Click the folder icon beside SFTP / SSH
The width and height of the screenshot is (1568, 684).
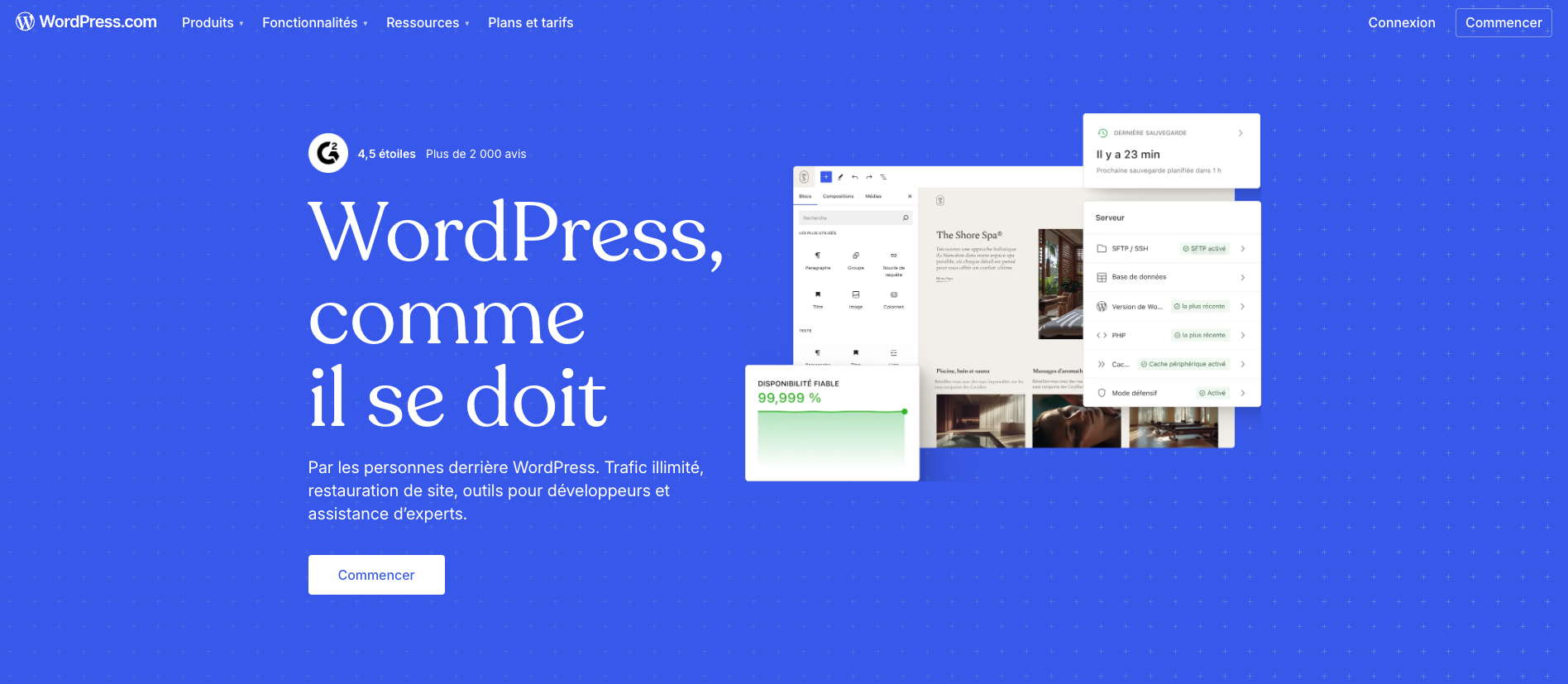pos(1102,248)
